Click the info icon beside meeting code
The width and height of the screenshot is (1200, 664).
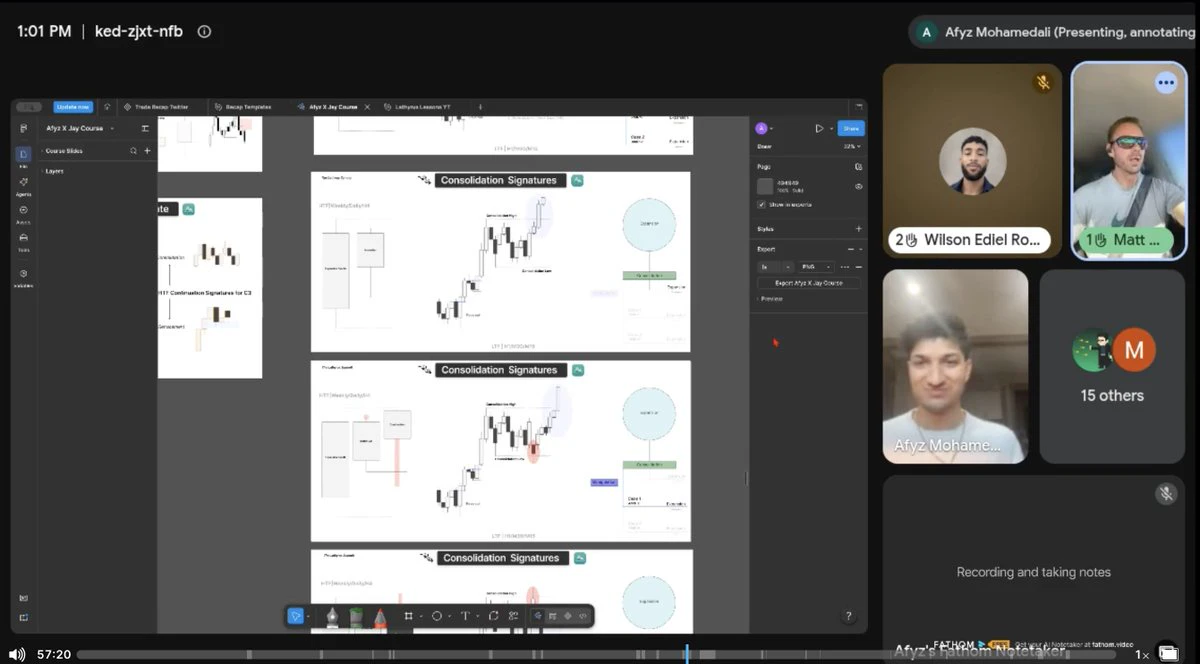tap(205, 31)
